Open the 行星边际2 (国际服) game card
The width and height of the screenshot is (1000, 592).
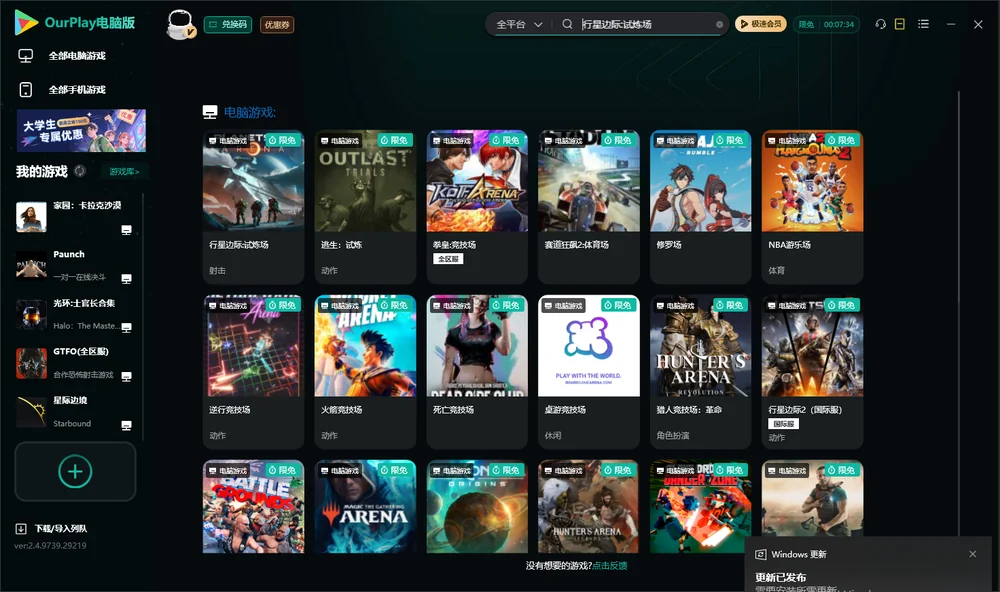[x=812, y=372]
